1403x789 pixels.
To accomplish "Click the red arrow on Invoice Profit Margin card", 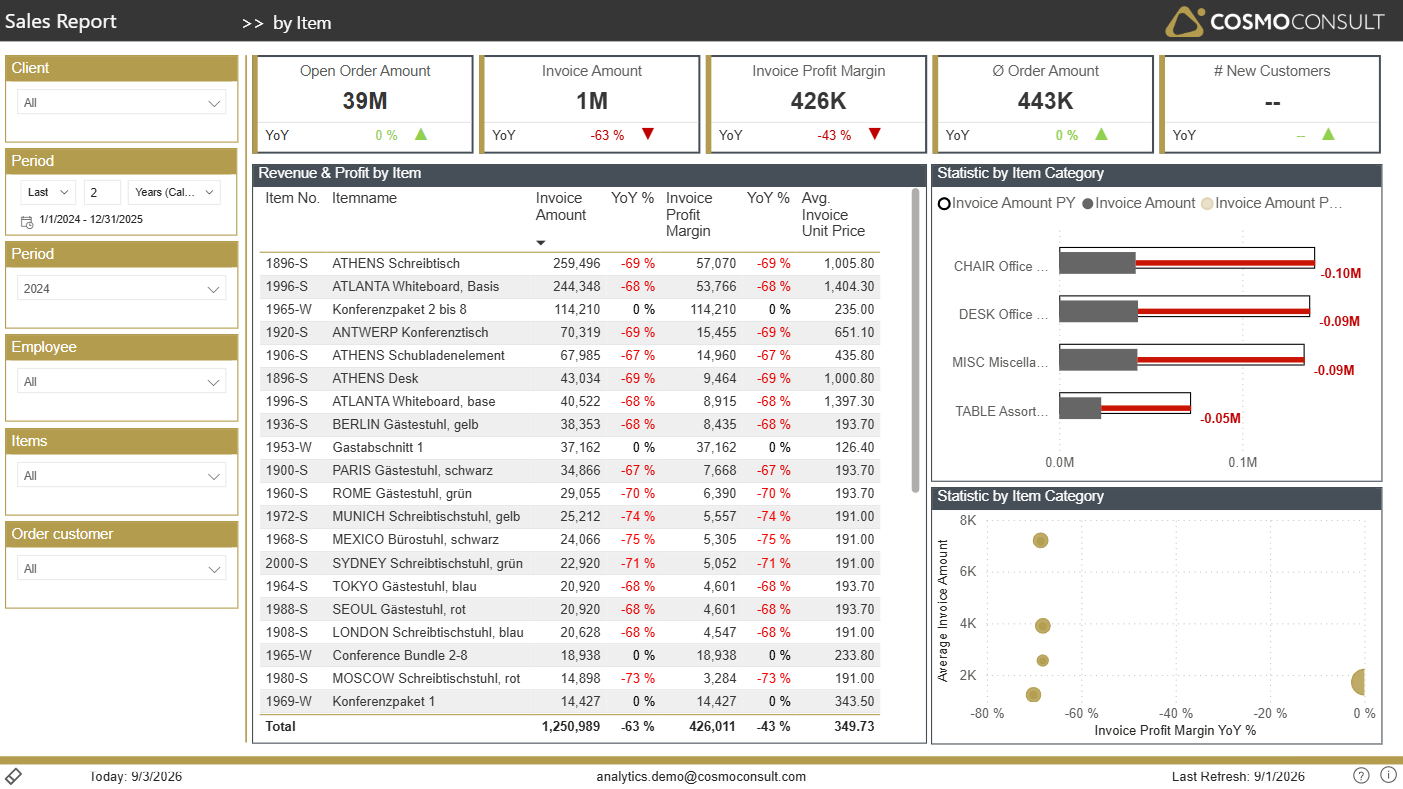I will pyautogui.click(x=875, y=134).
